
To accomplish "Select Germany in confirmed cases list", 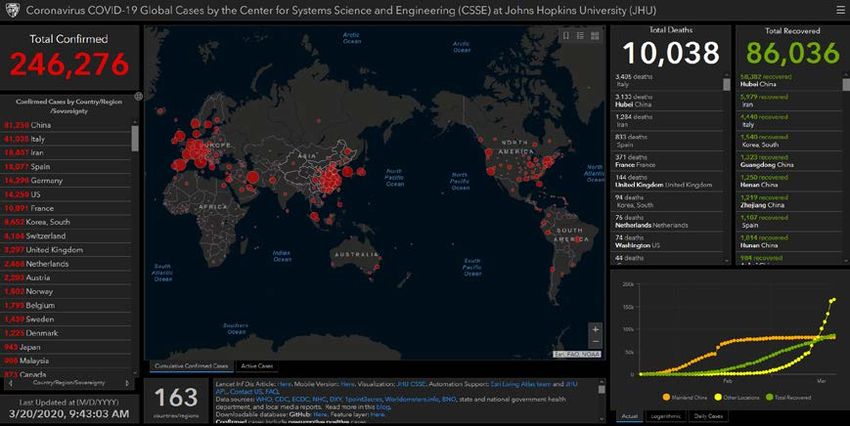I will coord(66,180).
